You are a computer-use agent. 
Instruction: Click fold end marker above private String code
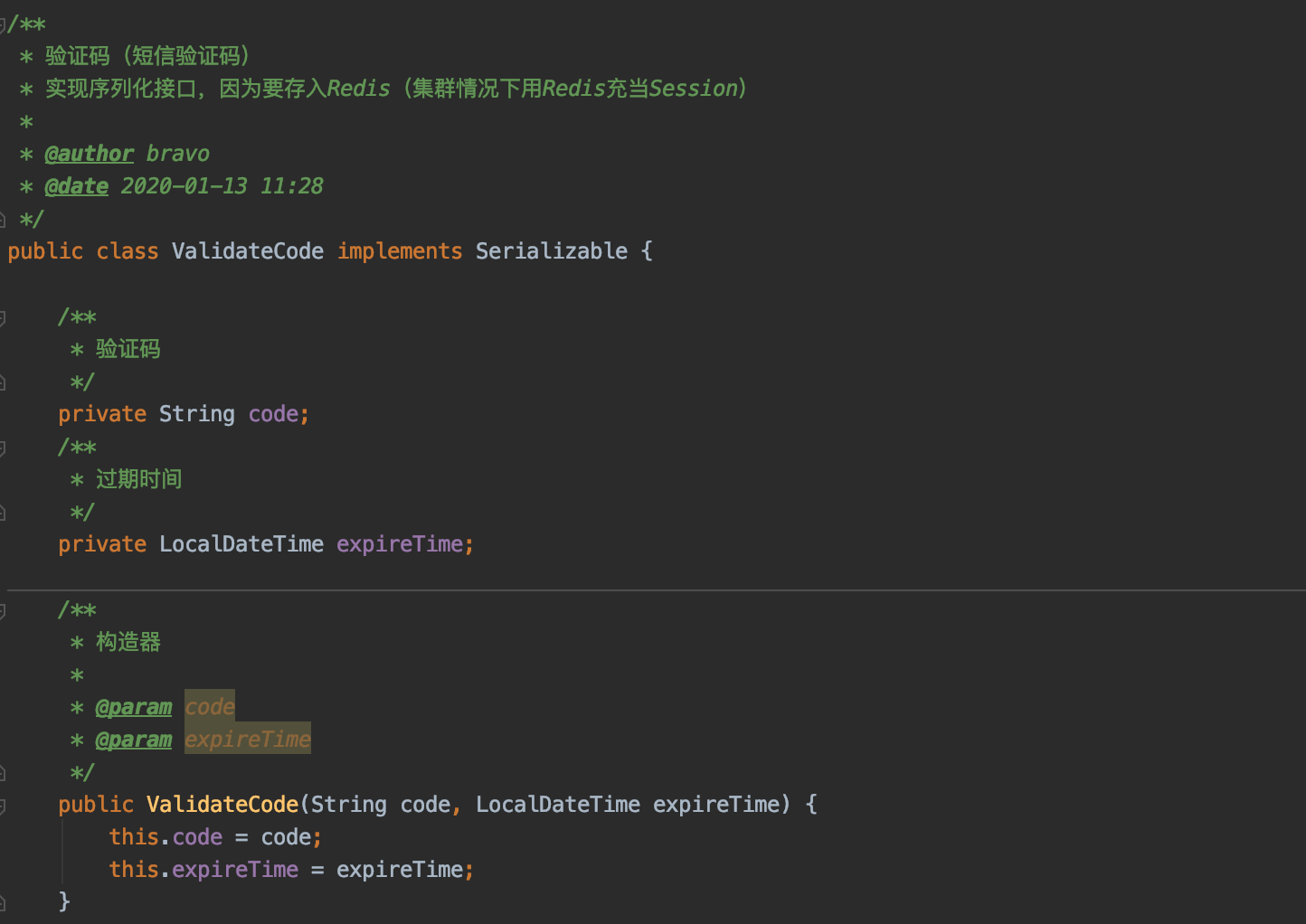point(3,382)
